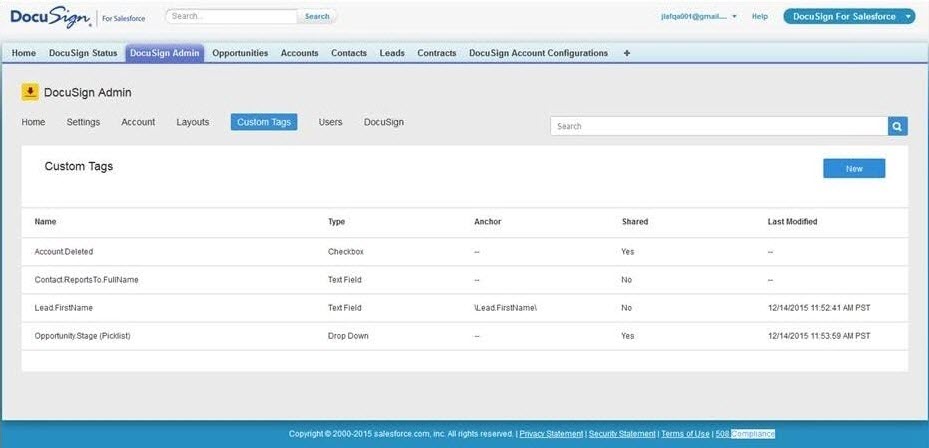Open the Accounts tab
The height and width of the screenshot is (448, 929).
coord(300,53)
